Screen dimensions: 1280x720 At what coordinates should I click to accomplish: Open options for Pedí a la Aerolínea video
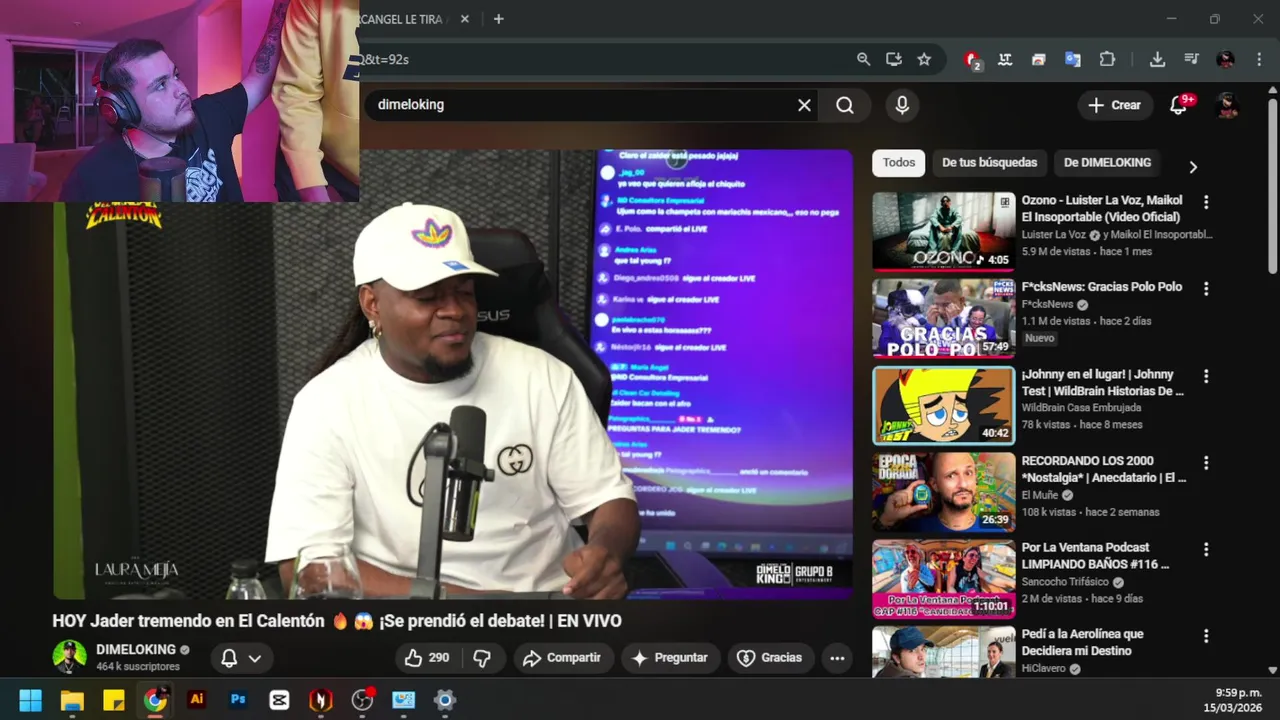(1206, 636)
